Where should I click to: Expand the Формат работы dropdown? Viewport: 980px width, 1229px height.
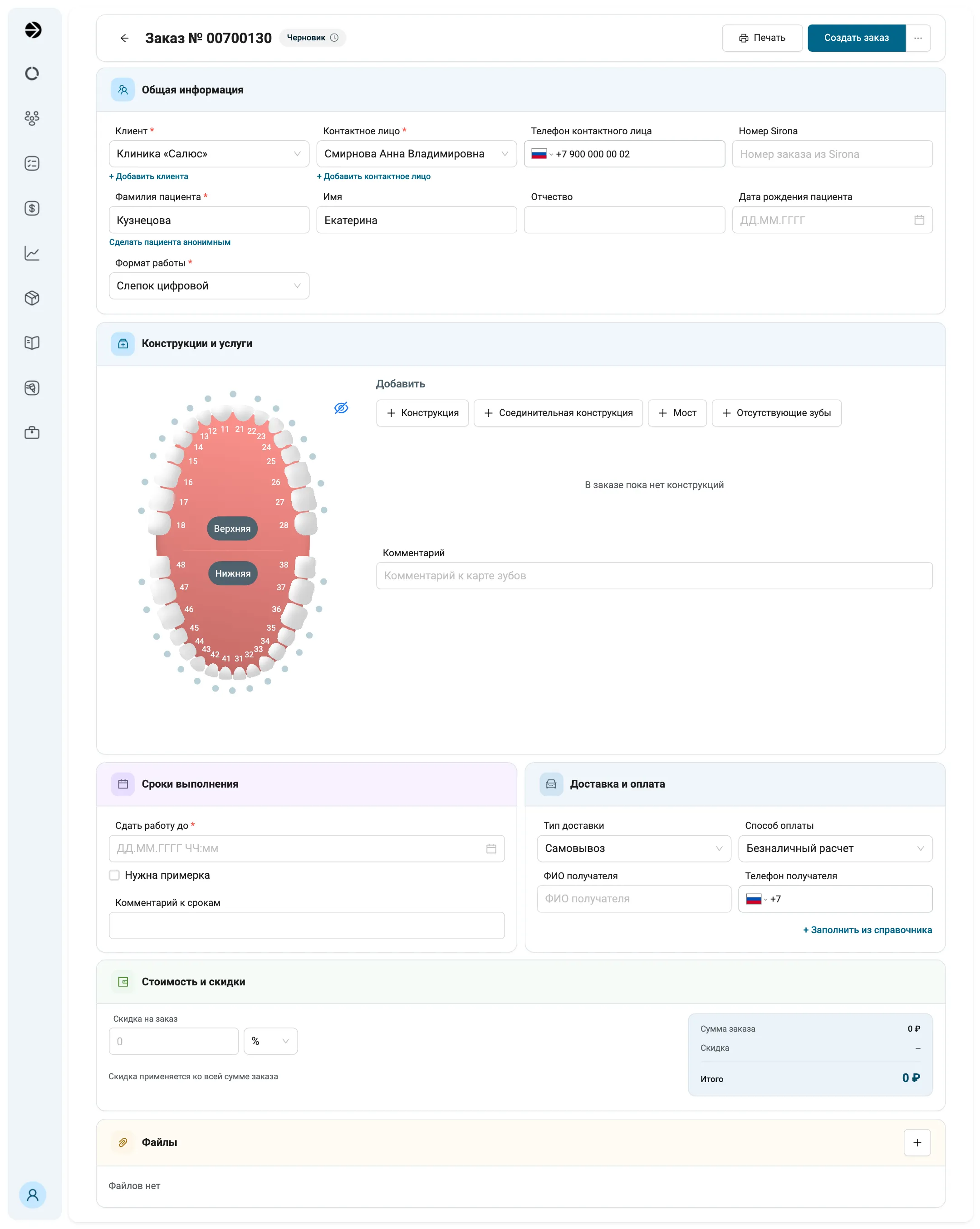pos(209,286)
